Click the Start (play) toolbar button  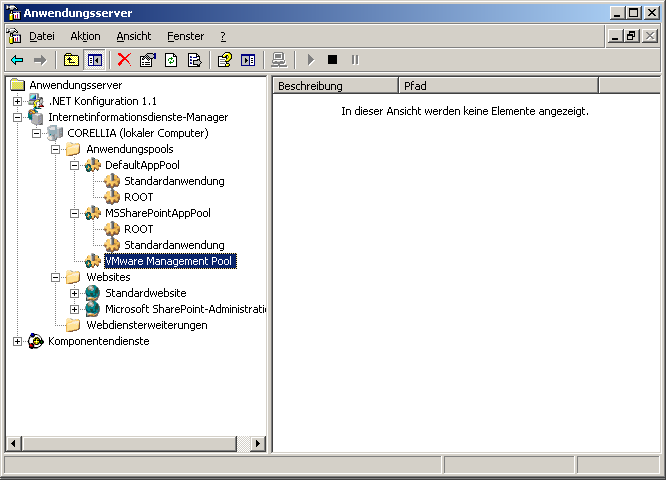pos(310,60)
